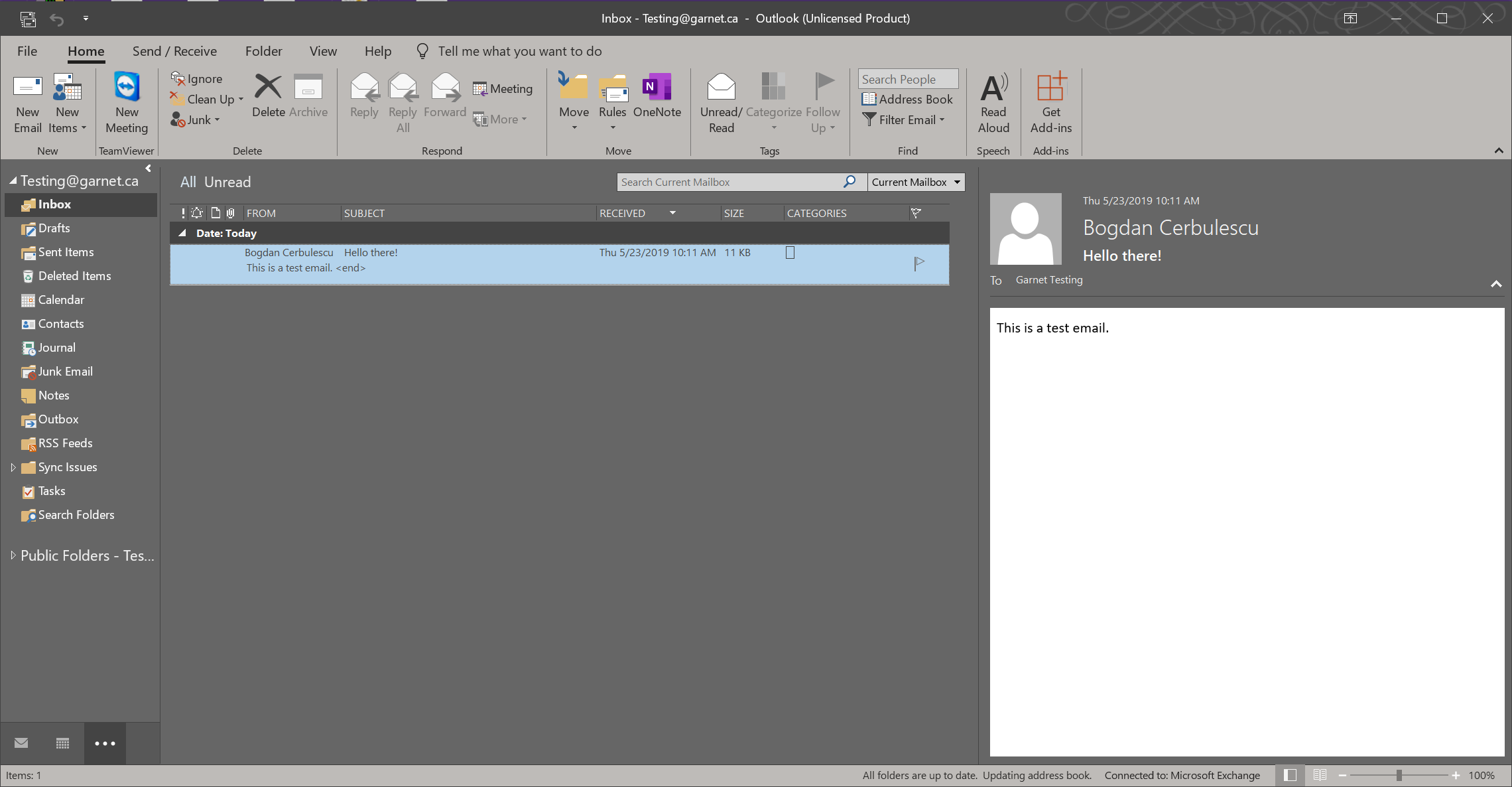Collapse the Date: Today group

click(x=182, y=234)
